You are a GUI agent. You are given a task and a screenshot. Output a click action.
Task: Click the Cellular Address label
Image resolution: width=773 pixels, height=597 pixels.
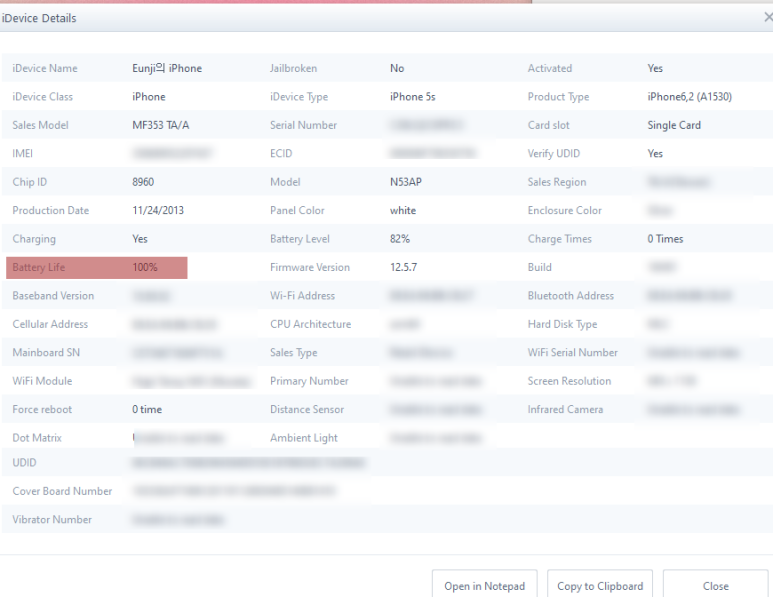[x=50, y=324]
